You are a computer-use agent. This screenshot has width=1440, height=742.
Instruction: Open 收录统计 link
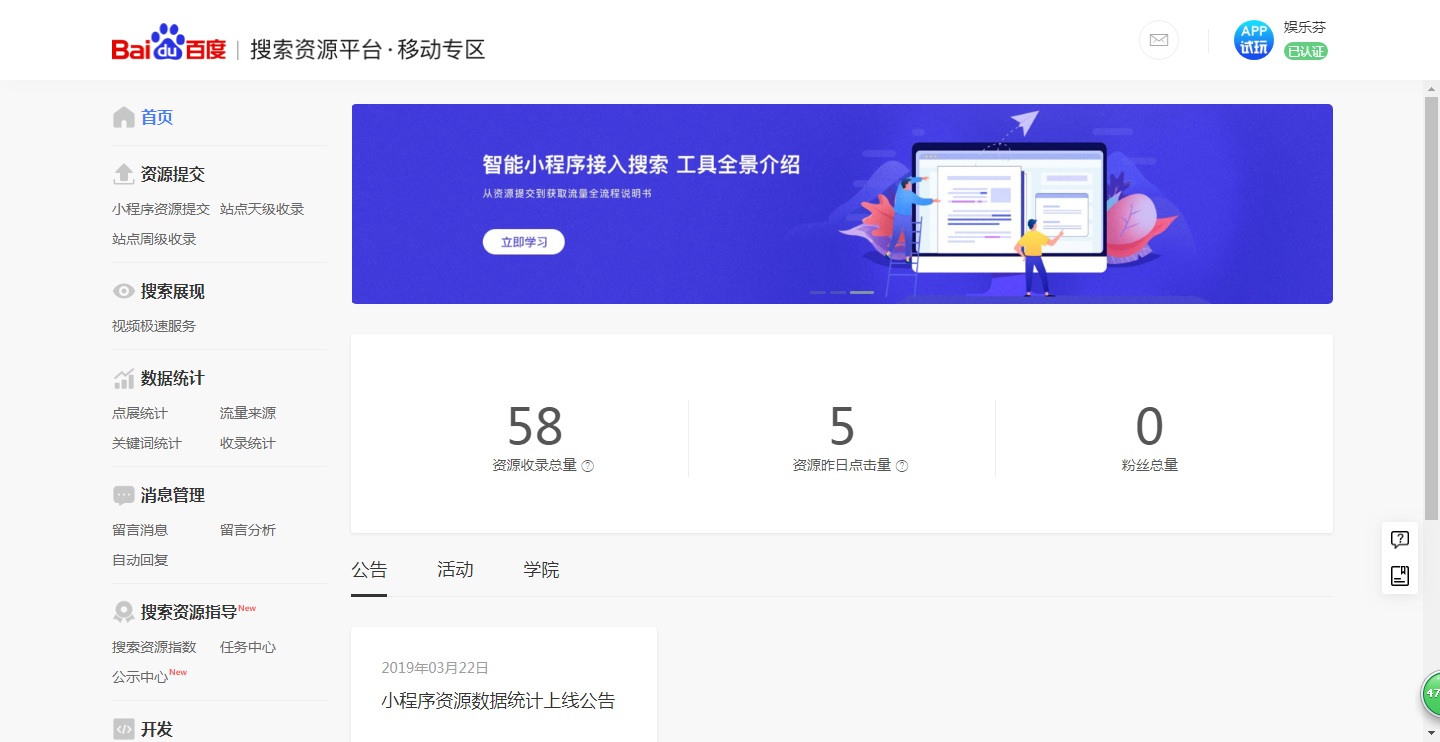(248, 443)
